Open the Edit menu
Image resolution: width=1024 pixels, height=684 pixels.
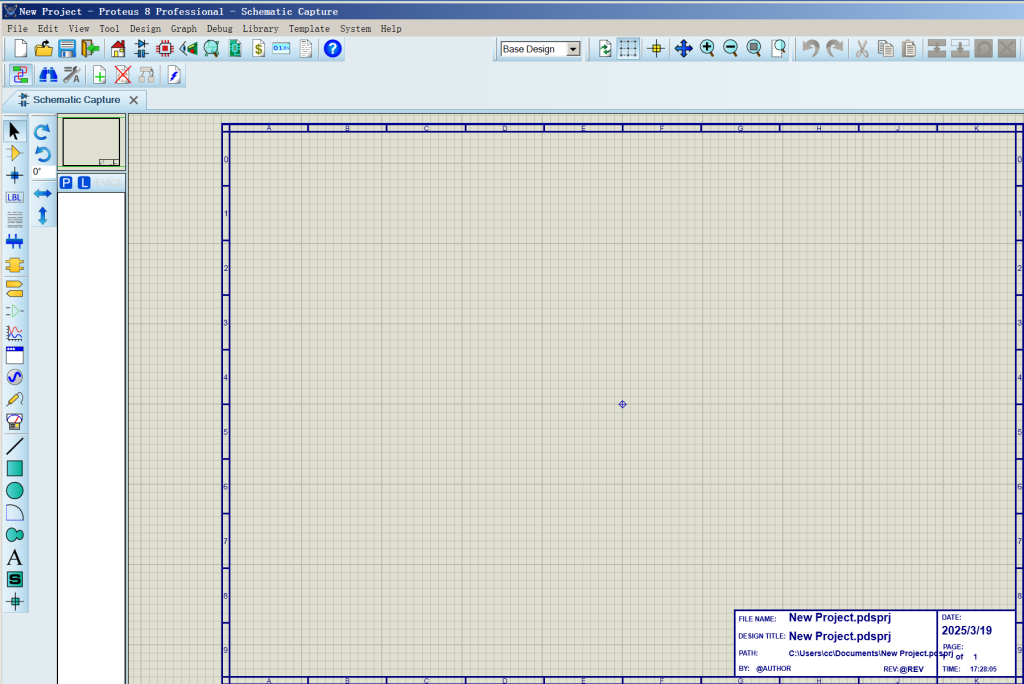(x=48, y=29)
